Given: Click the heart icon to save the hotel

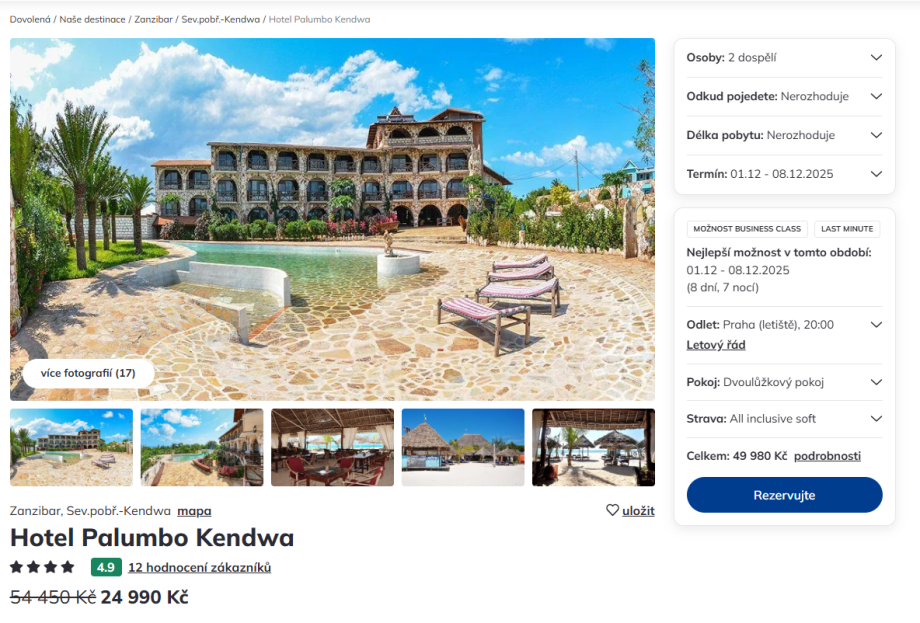Looking at the screenshot, I should pyautogui.click(x=612, y=510).
